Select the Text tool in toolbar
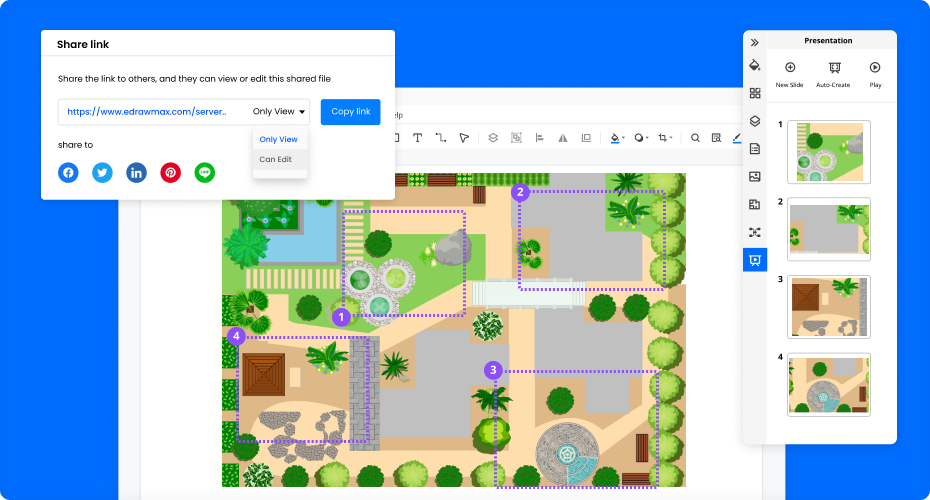This screenshot has width=930, height=500. [x=417, y=138]
